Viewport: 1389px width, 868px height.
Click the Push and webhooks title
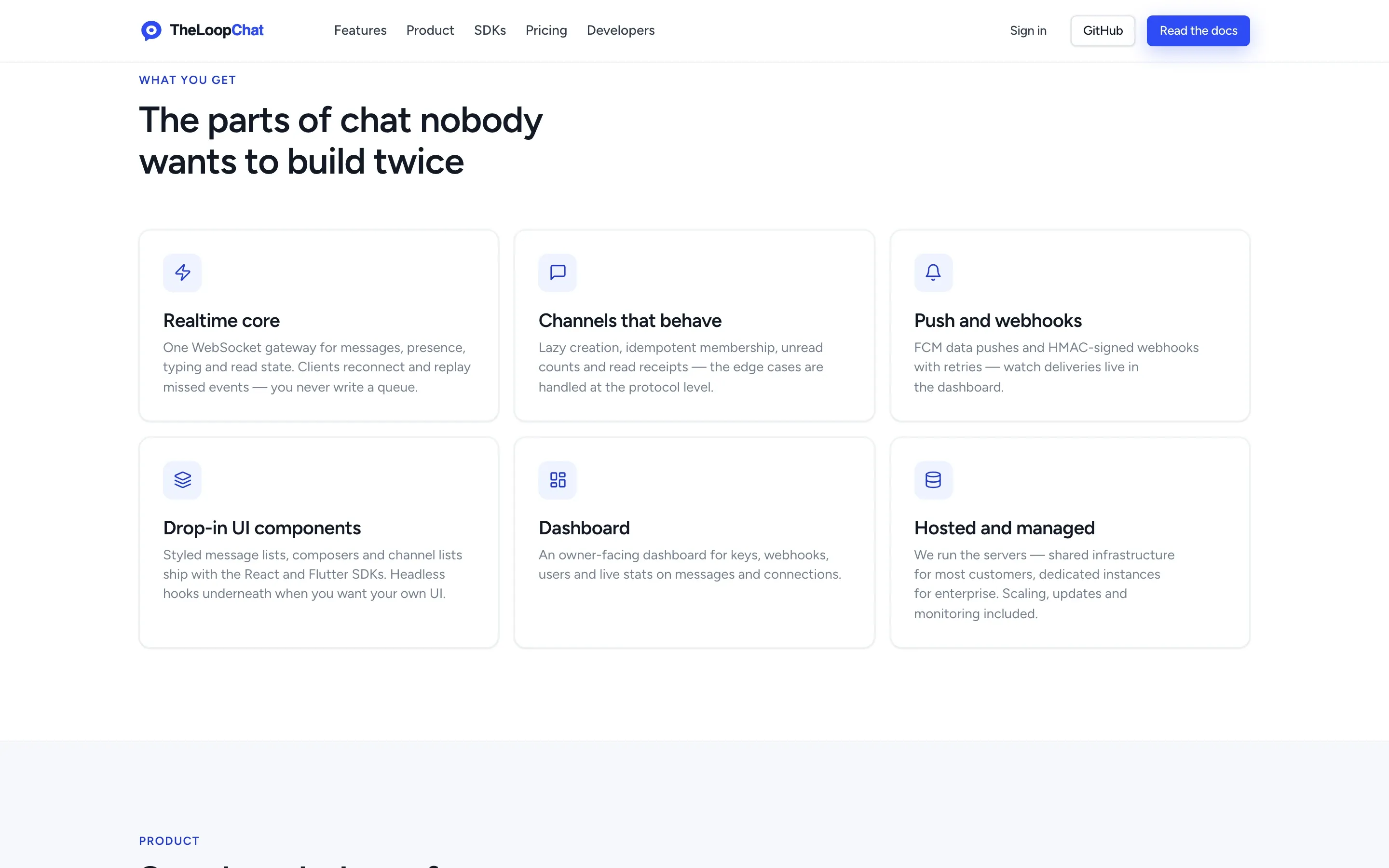pyautogui.click(x=997, y=320)
